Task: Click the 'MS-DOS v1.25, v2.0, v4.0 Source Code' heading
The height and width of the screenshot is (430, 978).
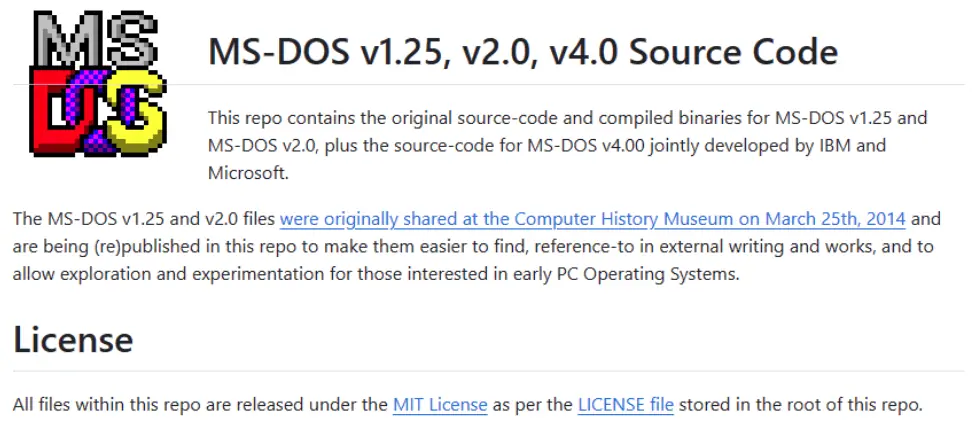Action: point(523,51)
